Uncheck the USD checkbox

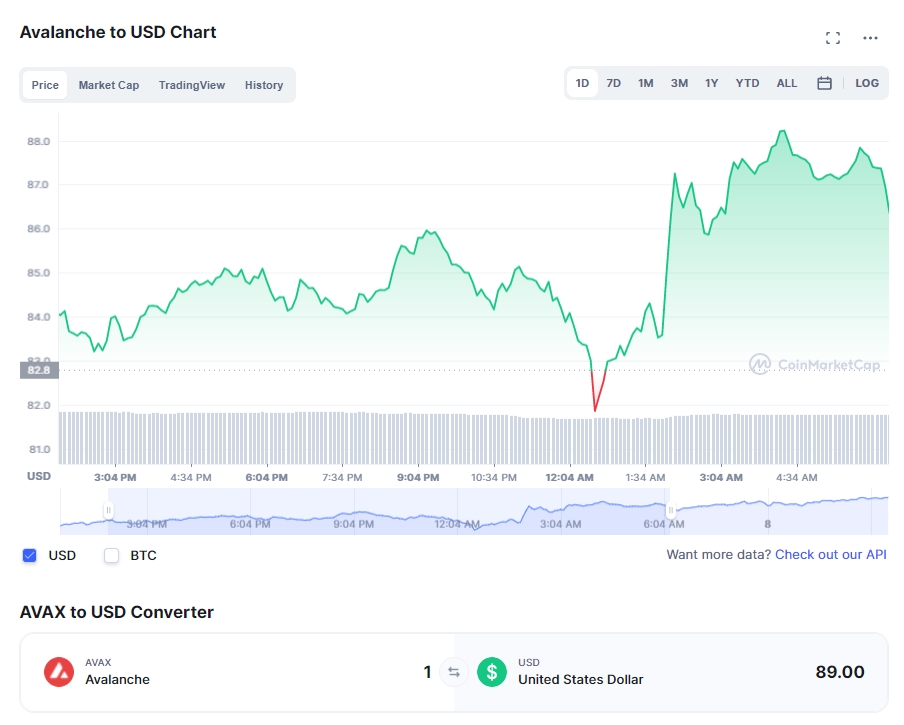pyautogui.click(x=30, y=555)
